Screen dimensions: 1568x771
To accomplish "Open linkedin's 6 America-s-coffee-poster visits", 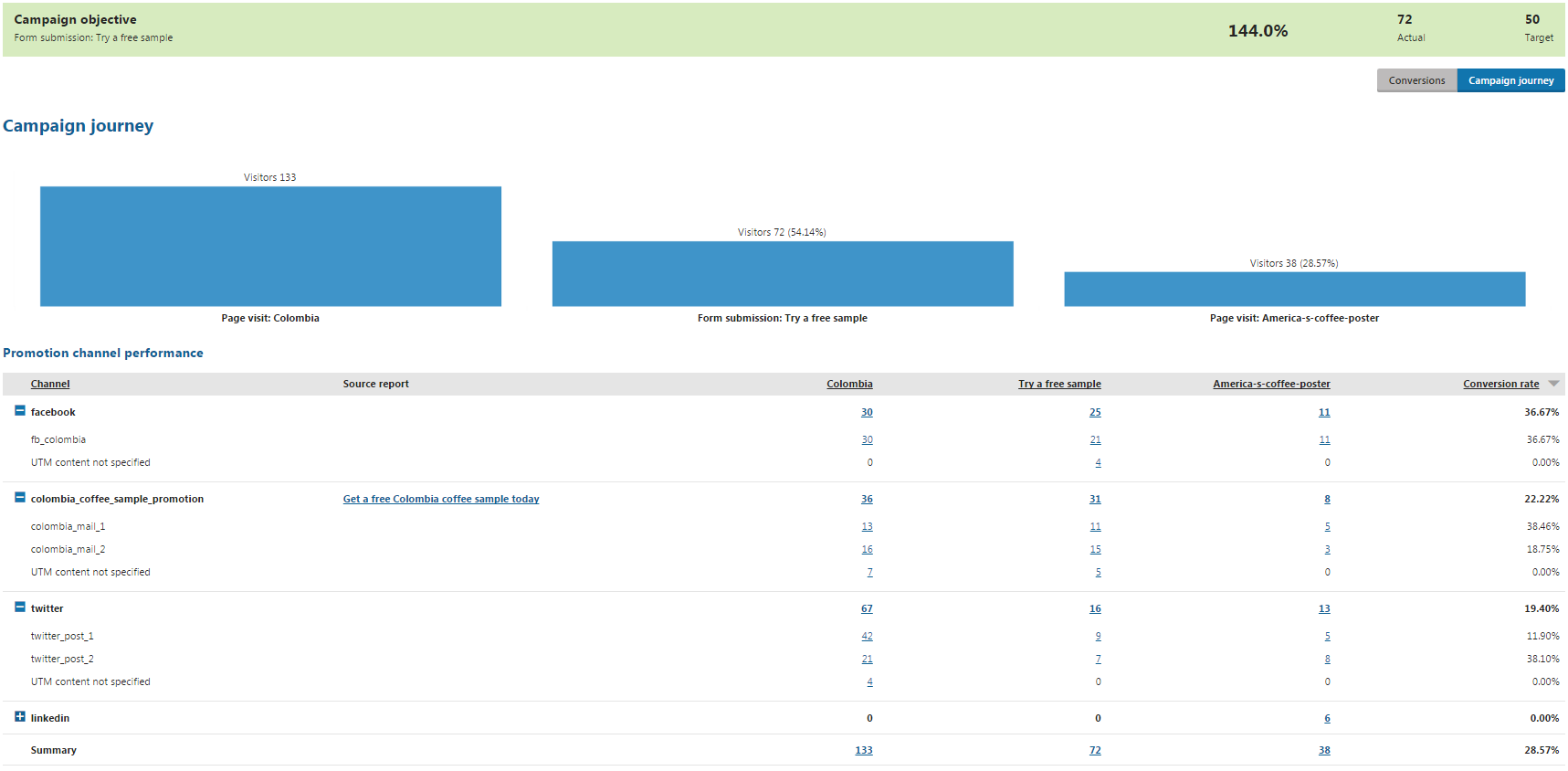I will coord(1326,718).
